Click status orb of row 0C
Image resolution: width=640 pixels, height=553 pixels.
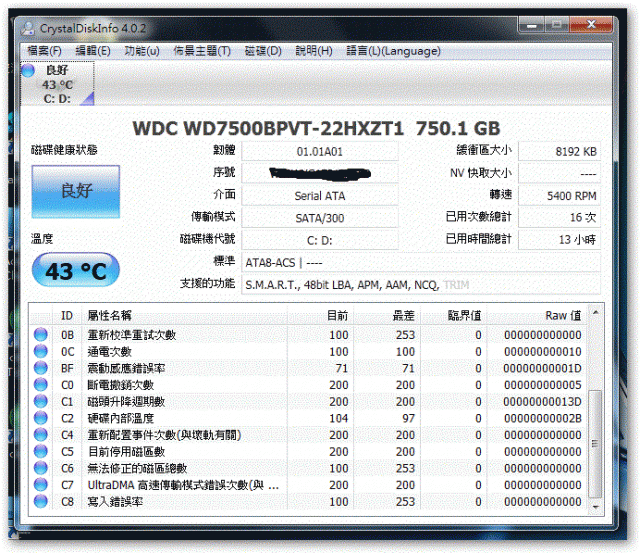pyautogui.click(x=40, y=351)
